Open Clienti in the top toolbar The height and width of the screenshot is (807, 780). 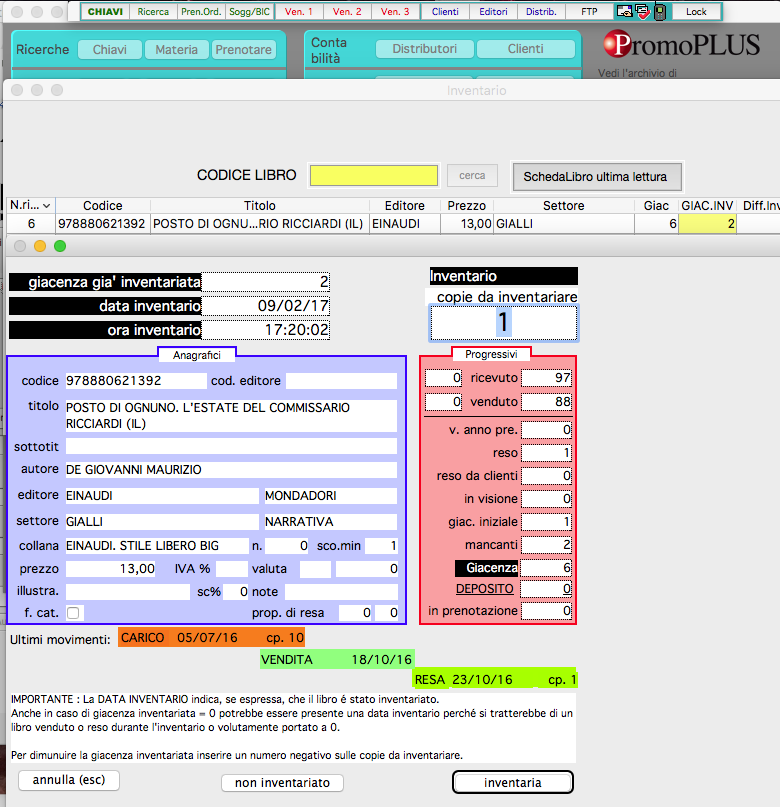[445, 11]
